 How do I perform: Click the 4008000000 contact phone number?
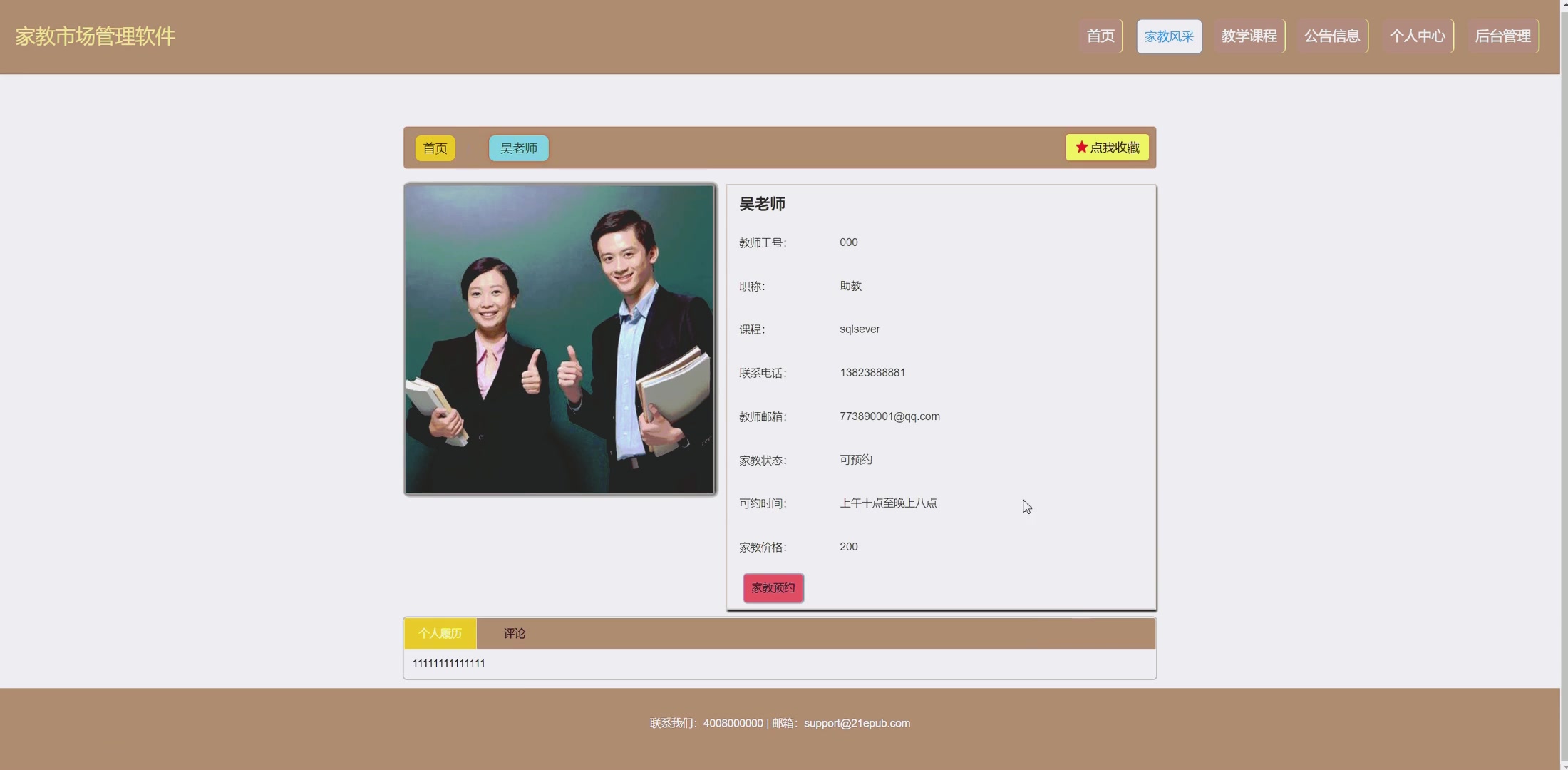click(732, 722)
